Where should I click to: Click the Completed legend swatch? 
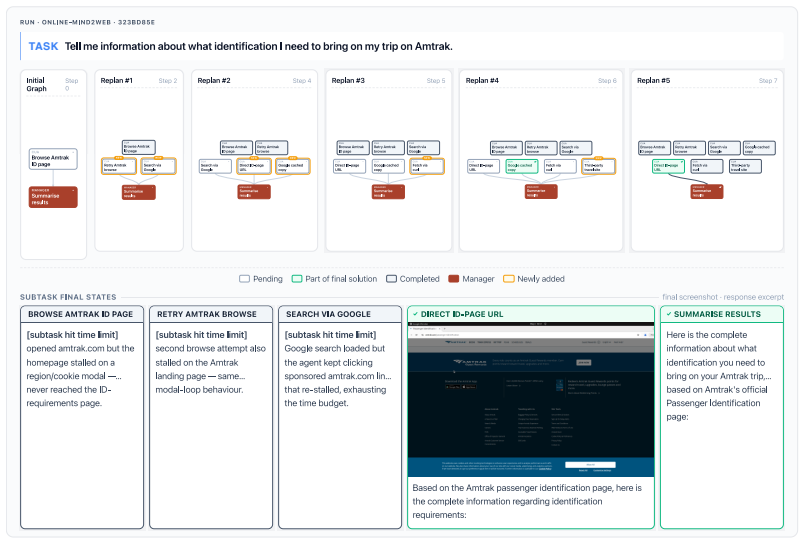[391, 279]
